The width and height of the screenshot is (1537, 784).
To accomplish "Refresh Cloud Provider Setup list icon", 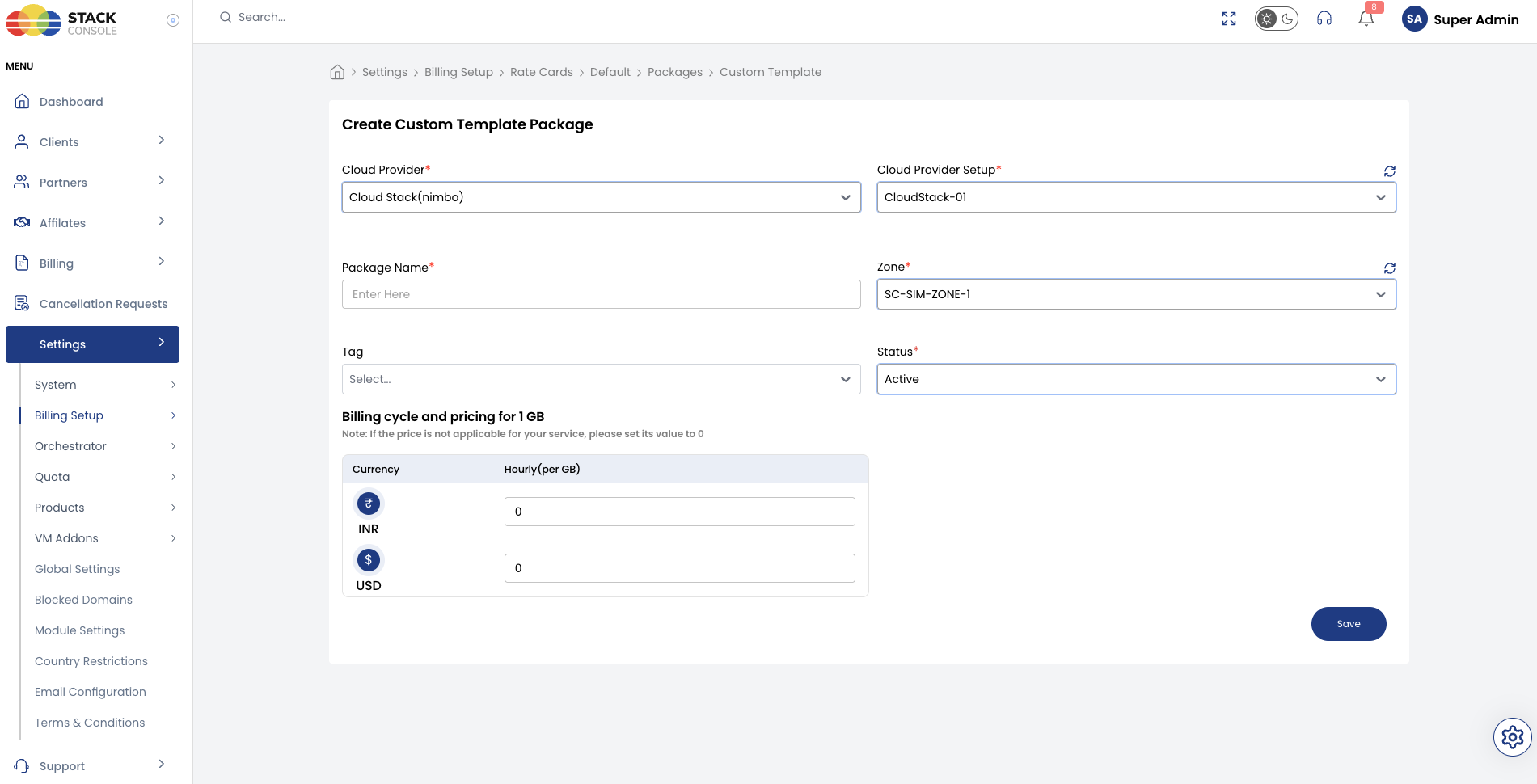I will point(1390,171).
